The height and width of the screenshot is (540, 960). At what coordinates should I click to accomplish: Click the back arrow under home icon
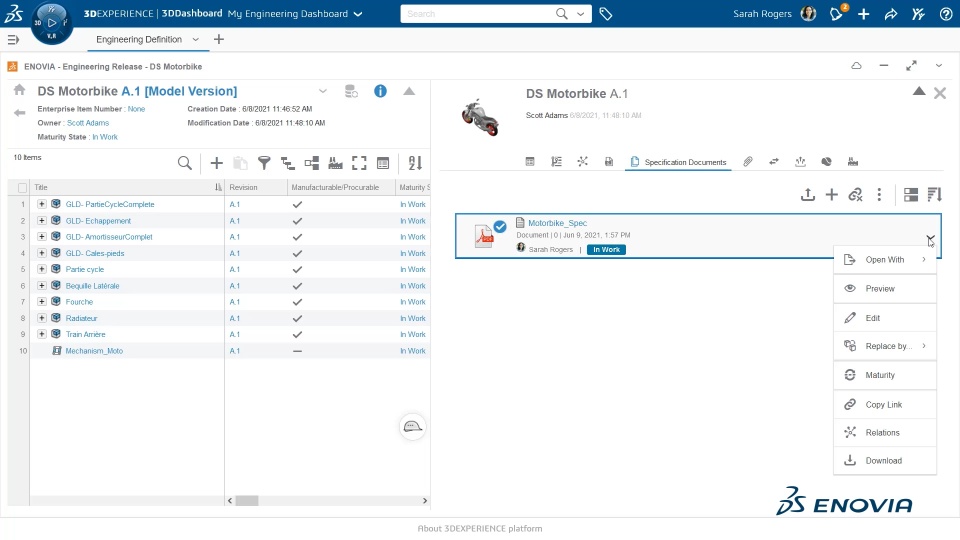(20, 113)
